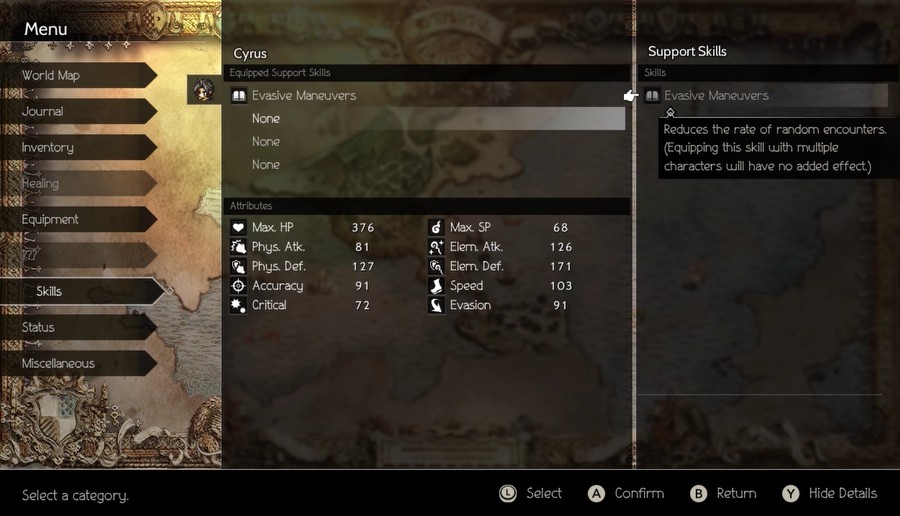
Task: Click the Evasion attribute icon
Action: 436,305
